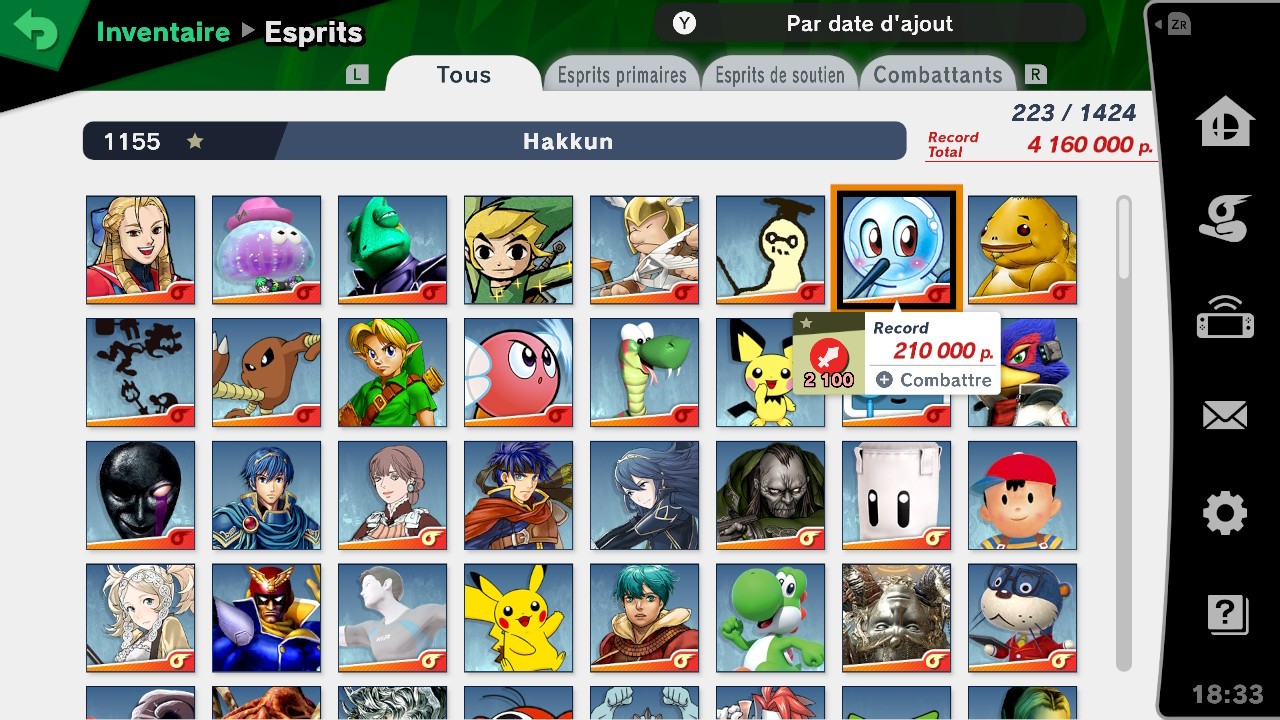Select the spirits swirl icon in sidebar

click(1225, 217)
